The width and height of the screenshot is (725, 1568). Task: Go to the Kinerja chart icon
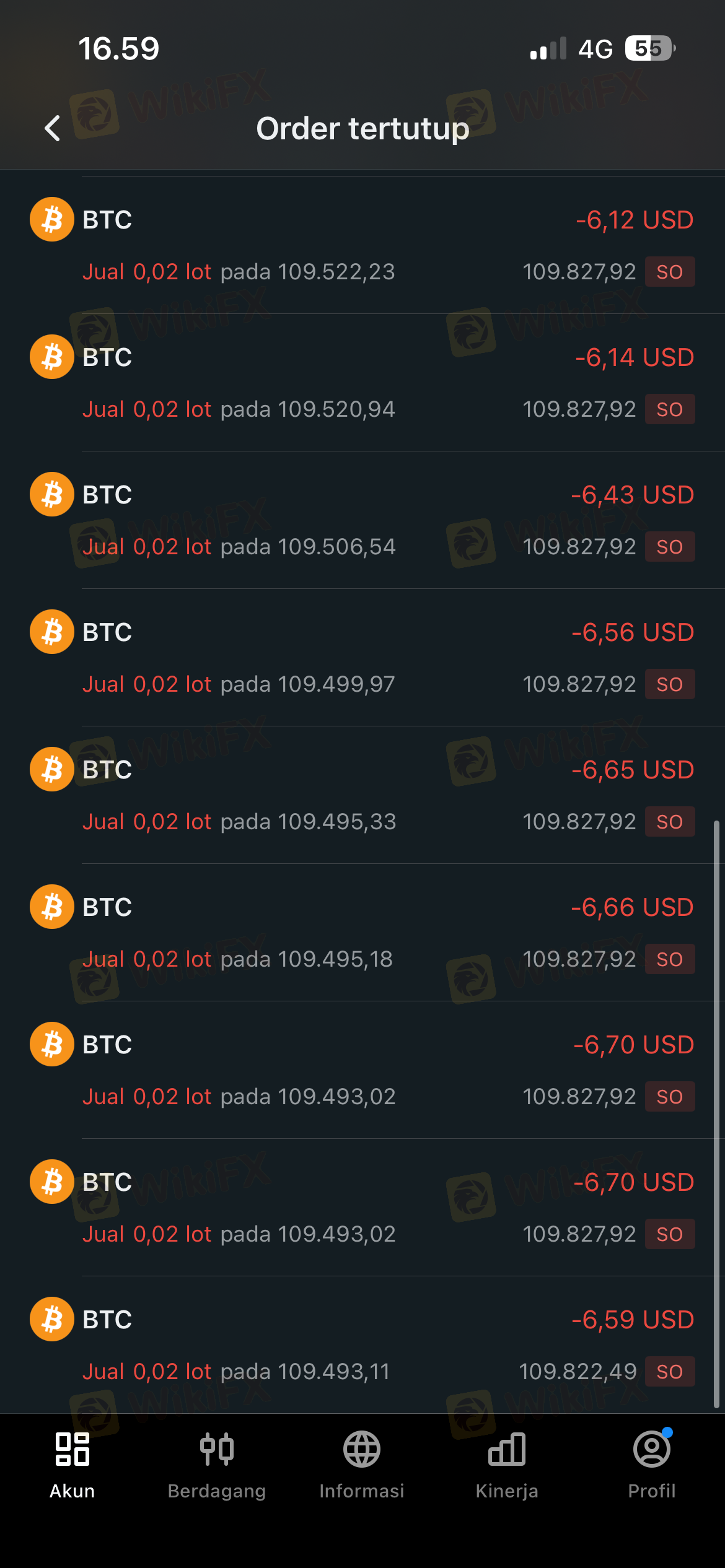pyautogui.click(x=507, y=1450)
